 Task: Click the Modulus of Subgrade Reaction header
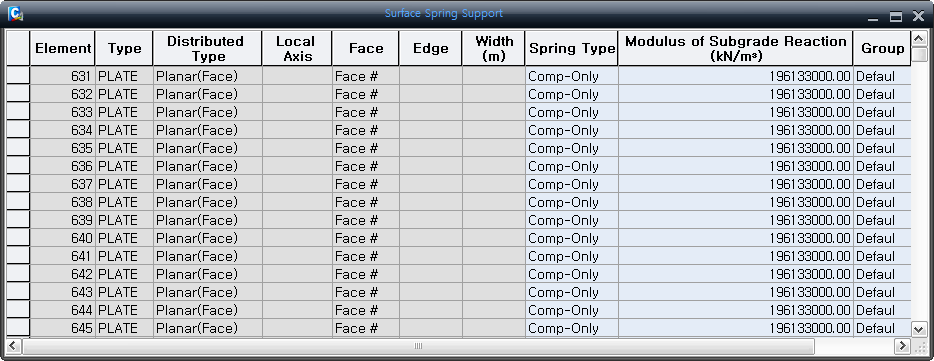click(x=736, y=48)
